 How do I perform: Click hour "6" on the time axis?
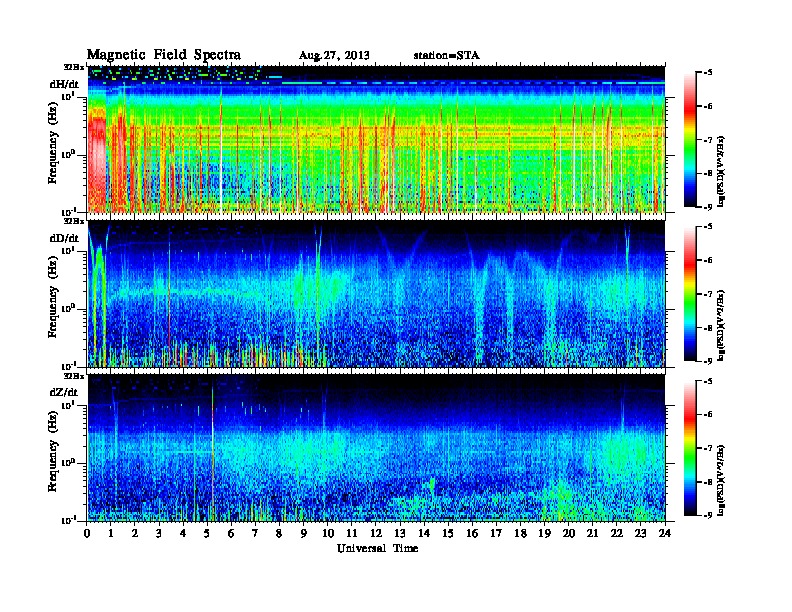[x=231, y=534]
